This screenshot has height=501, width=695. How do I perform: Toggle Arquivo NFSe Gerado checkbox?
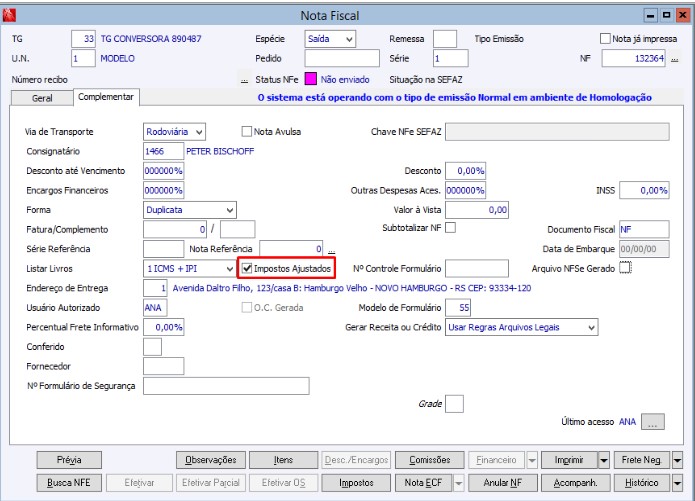(x=625, y=267)
